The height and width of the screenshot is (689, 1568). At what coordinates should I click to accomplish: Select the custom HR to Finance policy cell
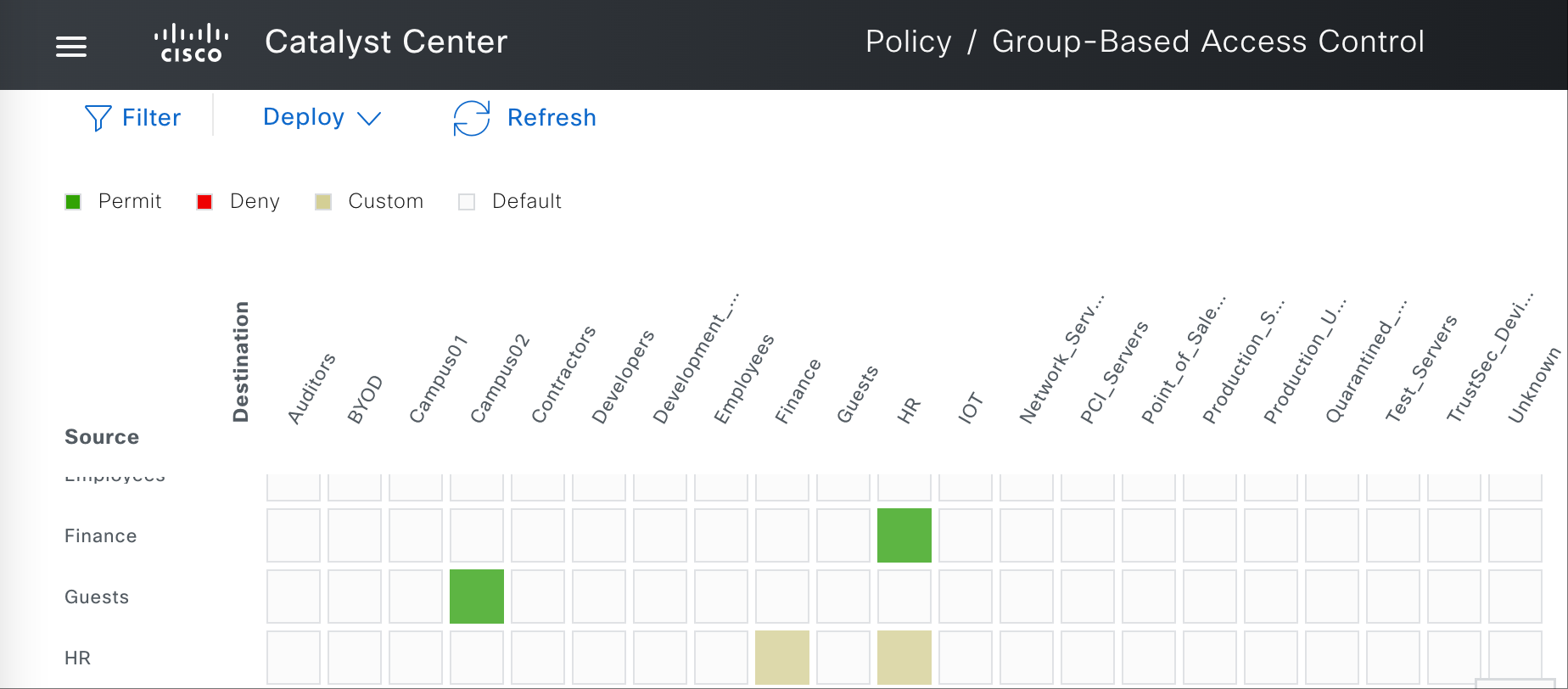pyautogui.click(x=782, y=658)
